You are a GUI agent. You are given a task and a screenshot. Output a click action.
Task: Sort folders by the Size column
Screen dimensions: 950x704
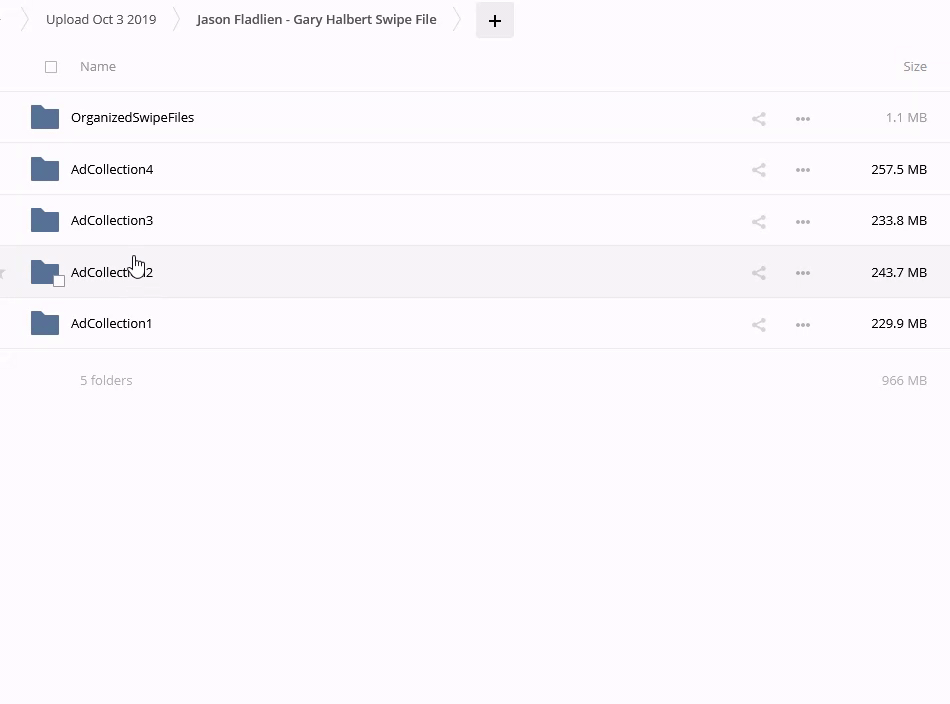914,67
